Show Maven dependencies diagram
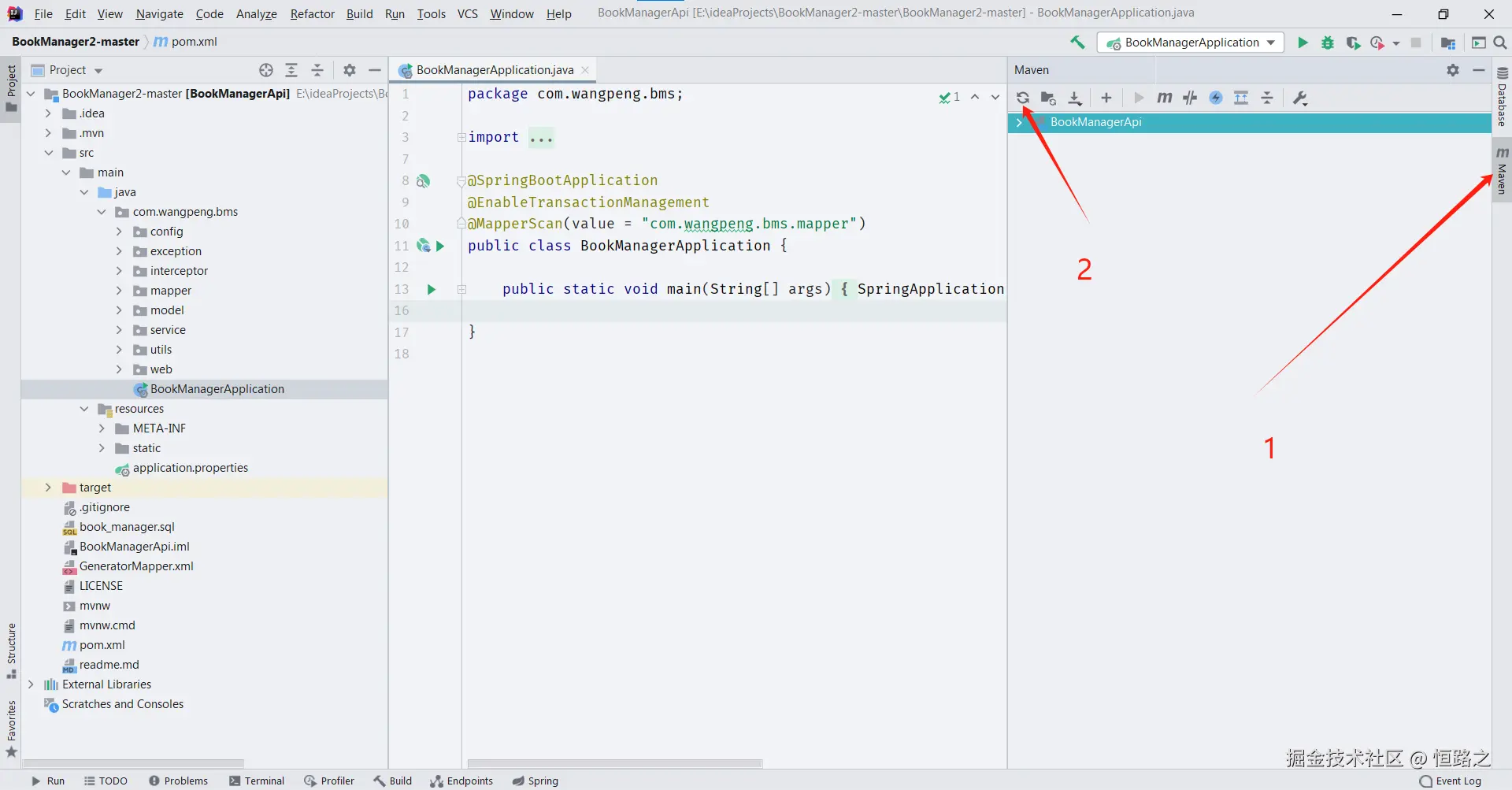 1241,98
